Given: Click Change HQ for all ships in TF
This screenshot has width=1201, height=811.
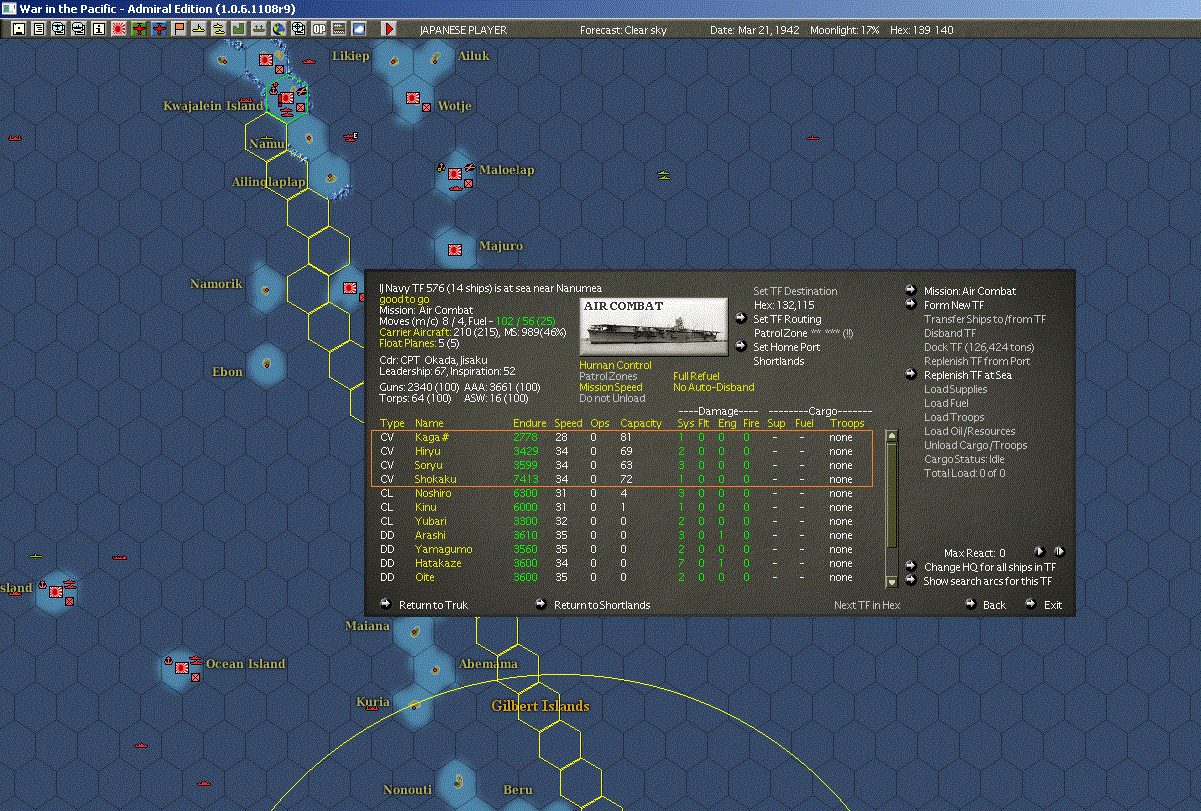Looking at the screenshot, I should 990,566.
